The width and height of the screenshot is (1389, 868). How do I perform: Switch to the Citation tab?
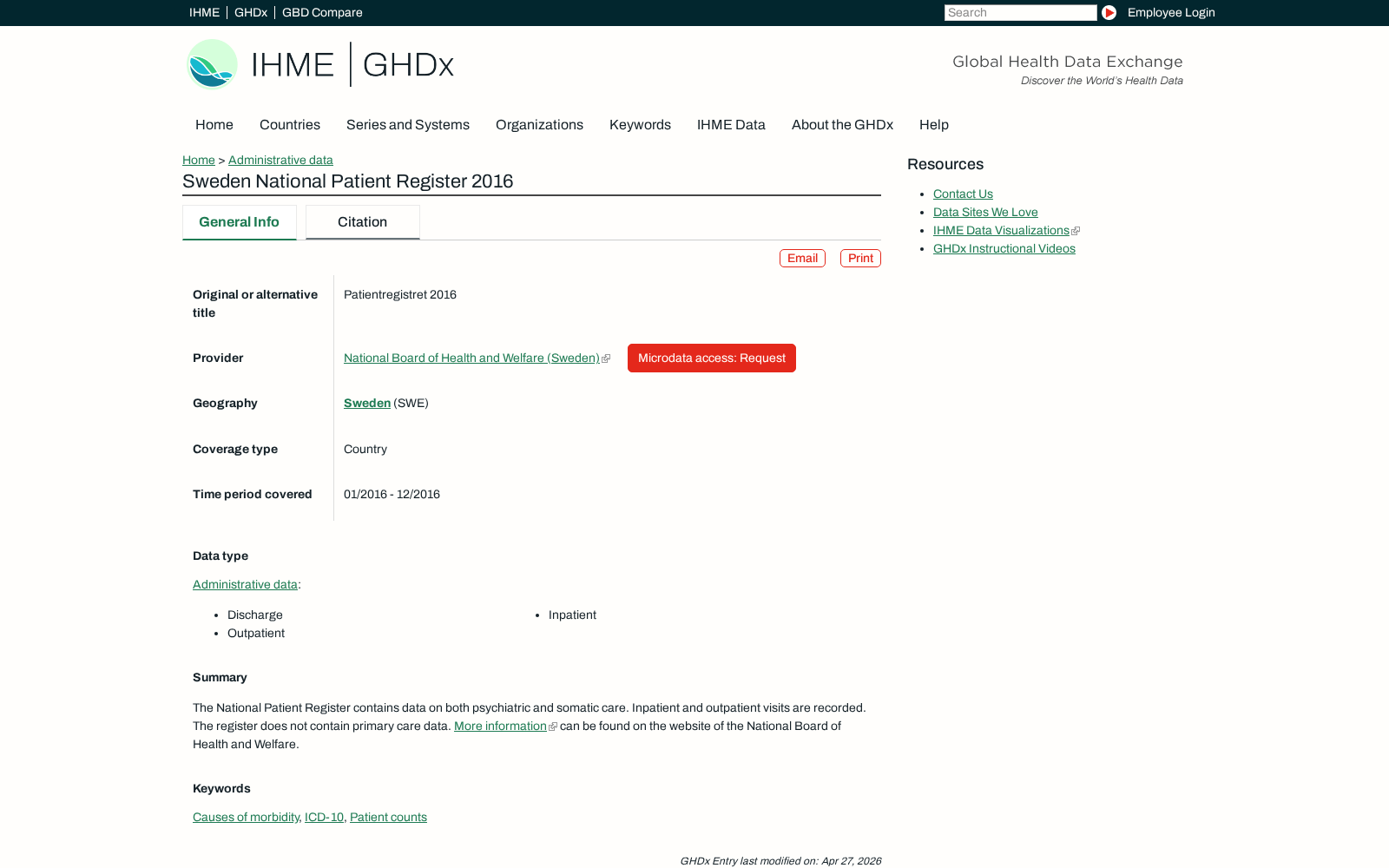coord(363,222)
